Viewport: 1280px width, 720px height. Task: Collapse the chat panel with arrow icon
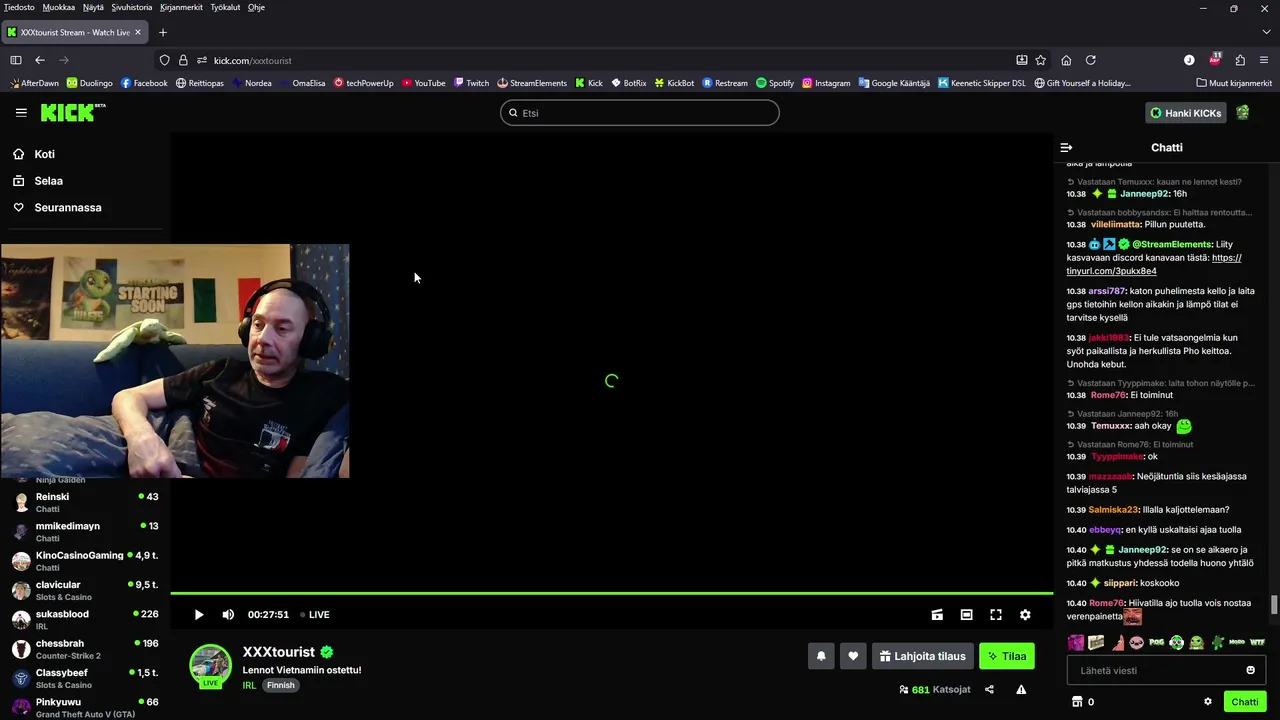[x=1066, y=147]
